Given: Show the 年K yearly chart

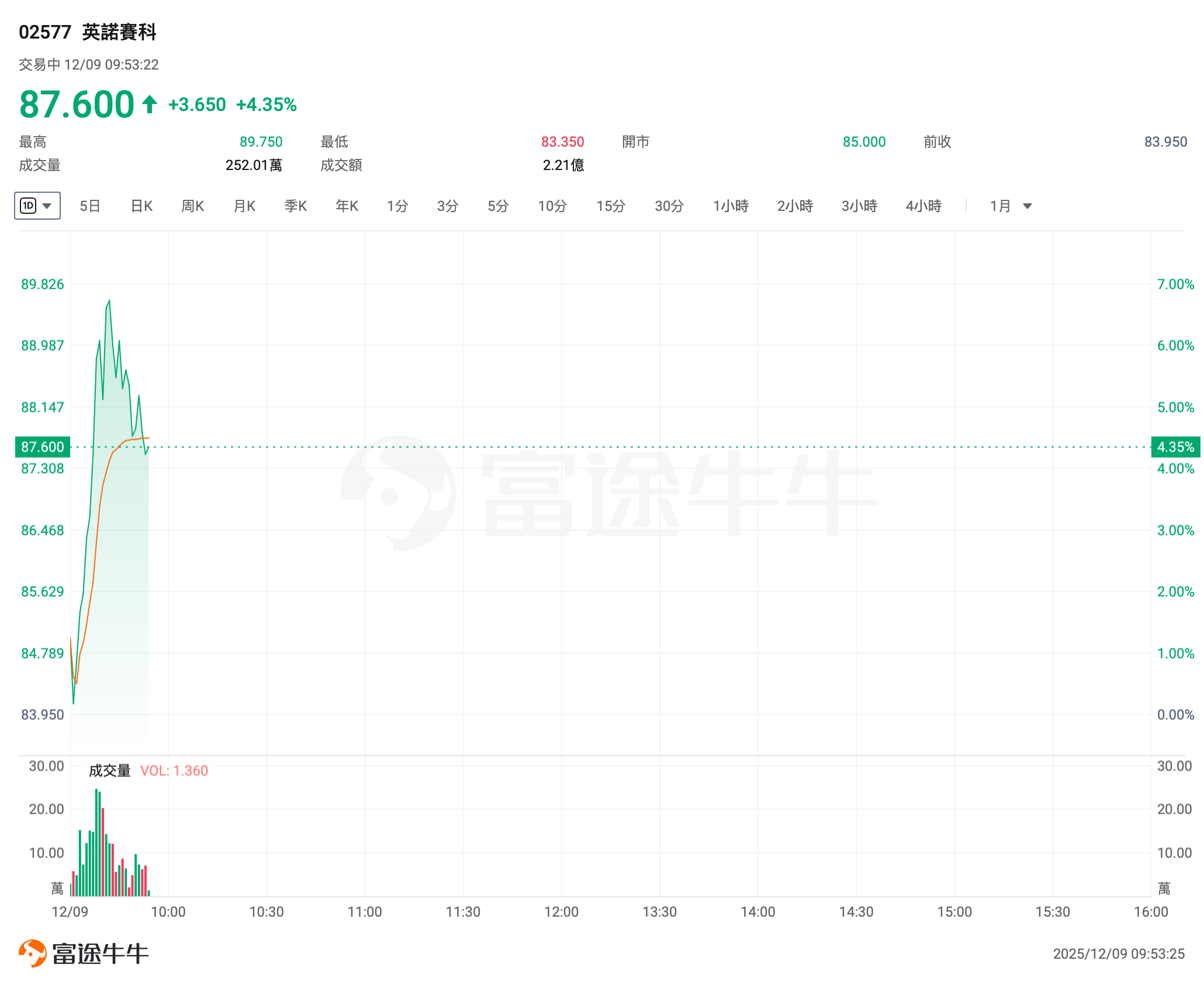Looking at the screenshot, I should (x=347, y=206).
